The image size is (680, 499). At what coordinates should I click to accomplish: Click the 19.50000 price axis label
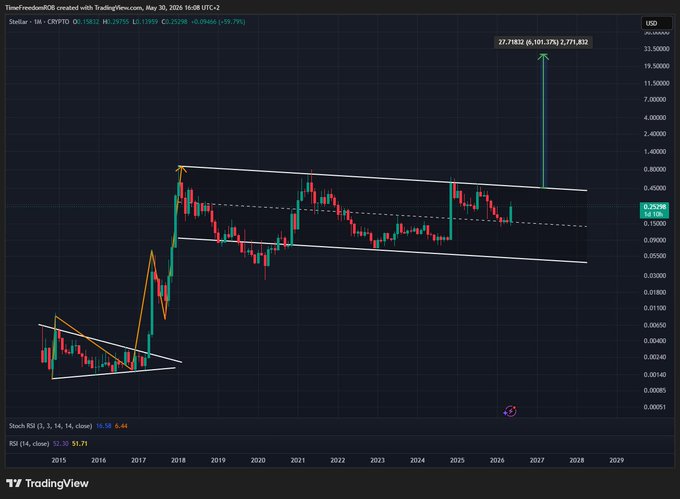(x=657, y=66)
